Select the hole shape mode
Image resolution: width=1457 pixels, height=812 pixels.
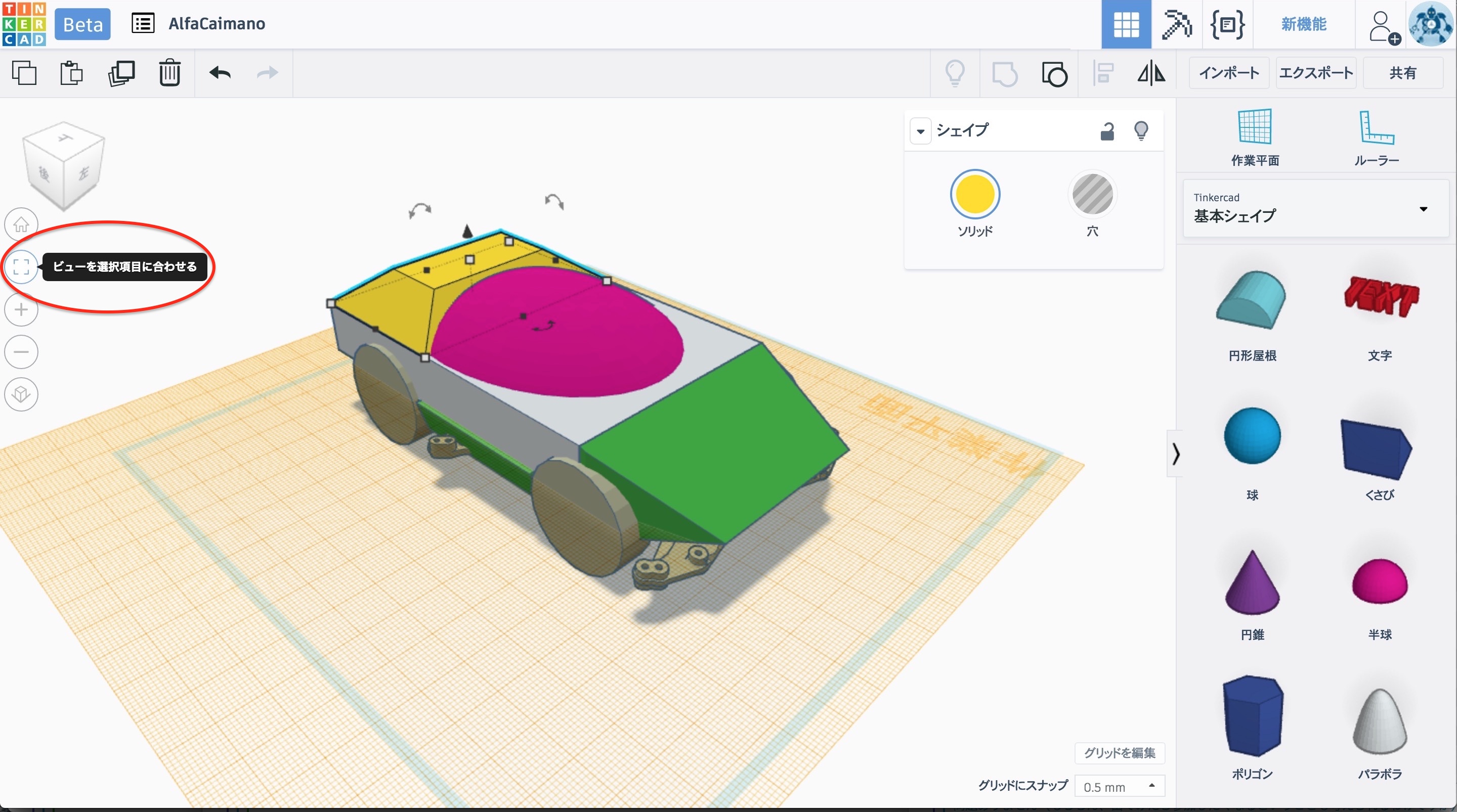pyautogui.click(x=1092, y=195)
